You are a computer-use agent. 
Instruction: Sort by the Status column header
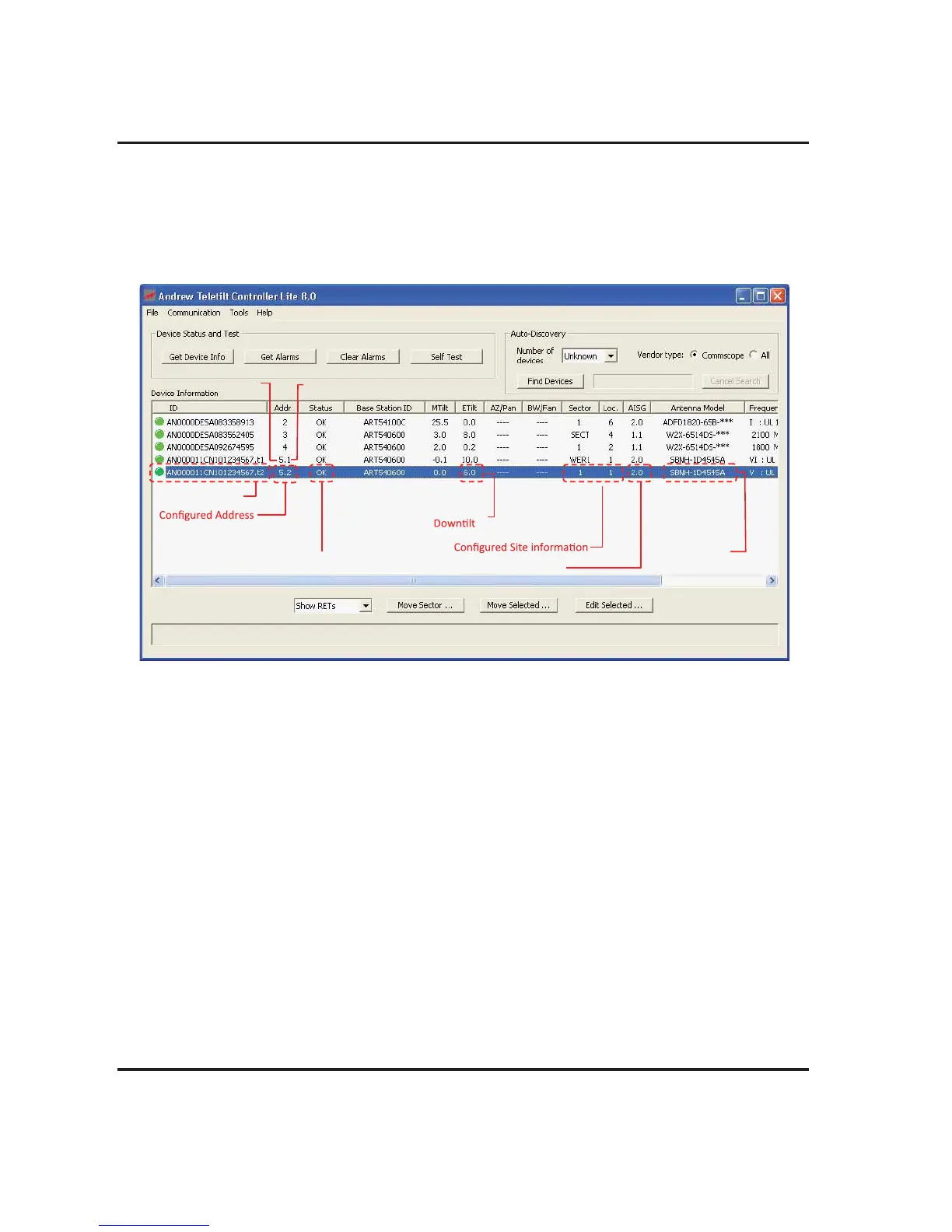click(320, 408)
